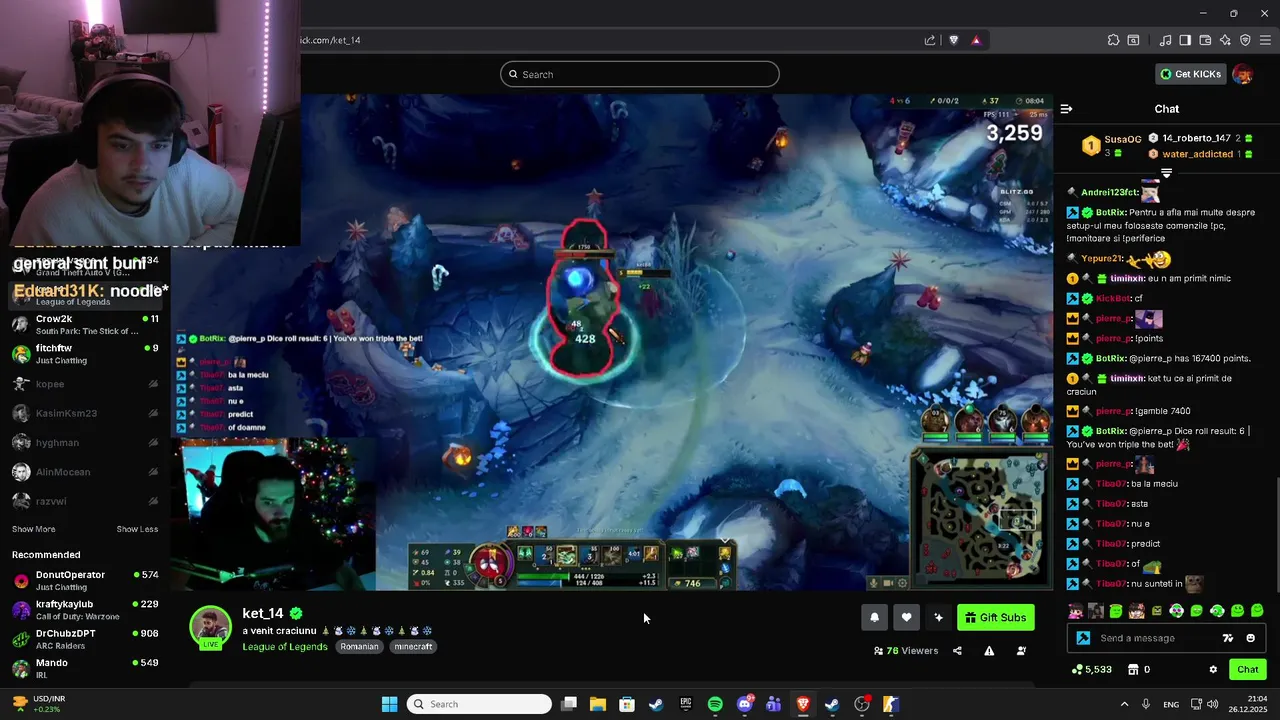The height and width of the screenshot is (720, 1280).
Task: Click the tab search icon in toolbar
Action: pyautogui.click(x=1133, y=40)
